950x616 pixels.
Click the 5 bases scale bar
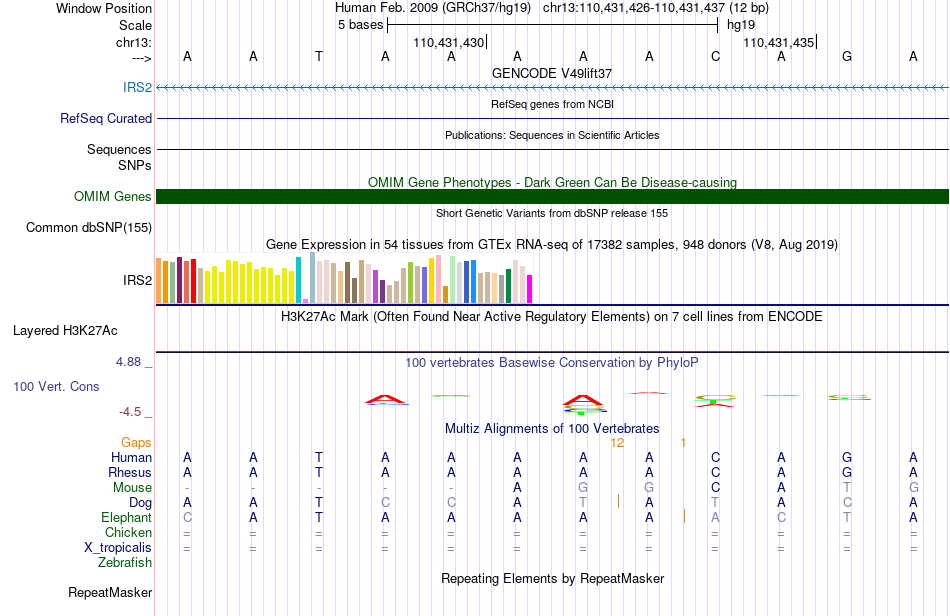(x=552, y=25)
